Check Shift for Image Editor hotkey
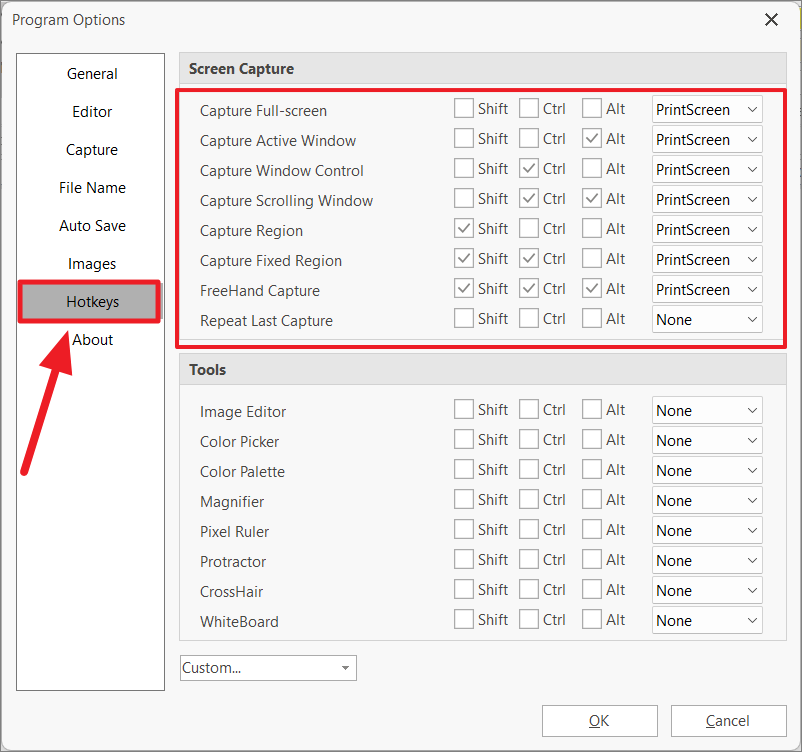802x752 pixels. click(x=463, y=410)
